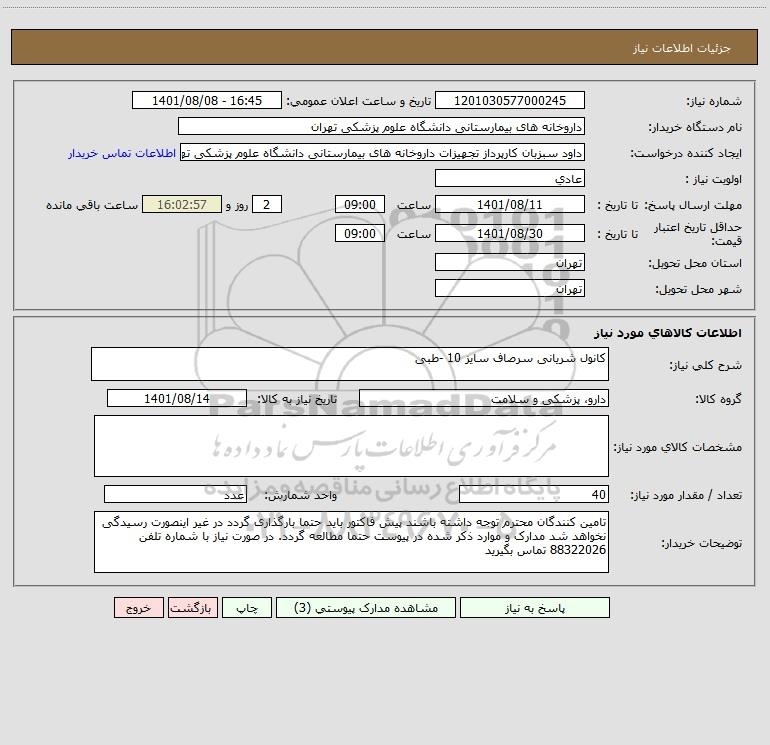Click the 'چاپ' print button

click(247, 608)
